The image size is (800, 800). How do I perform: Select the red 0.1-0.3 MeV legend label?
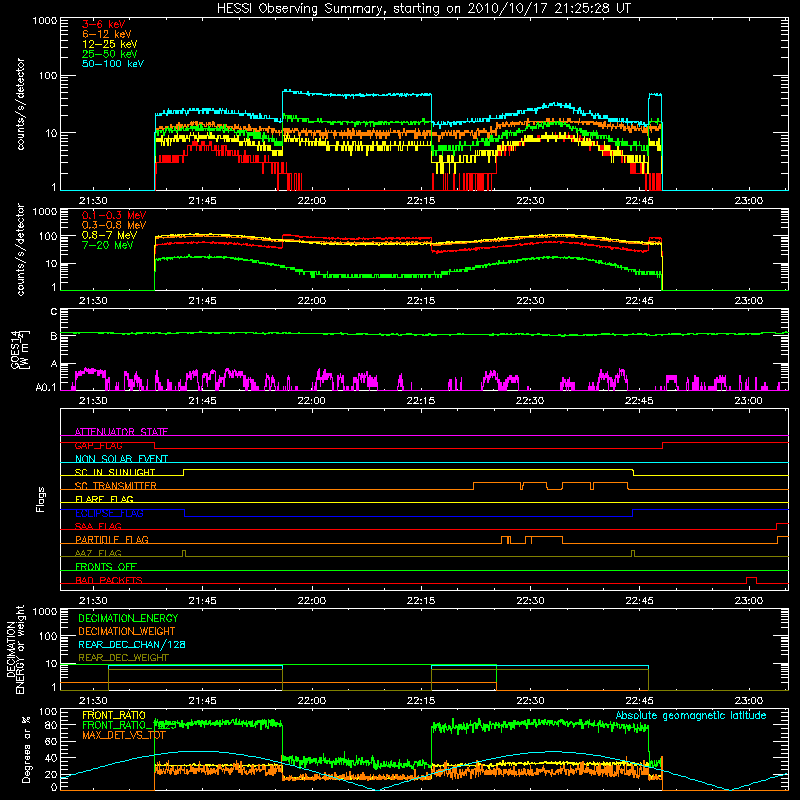(114, 215)
